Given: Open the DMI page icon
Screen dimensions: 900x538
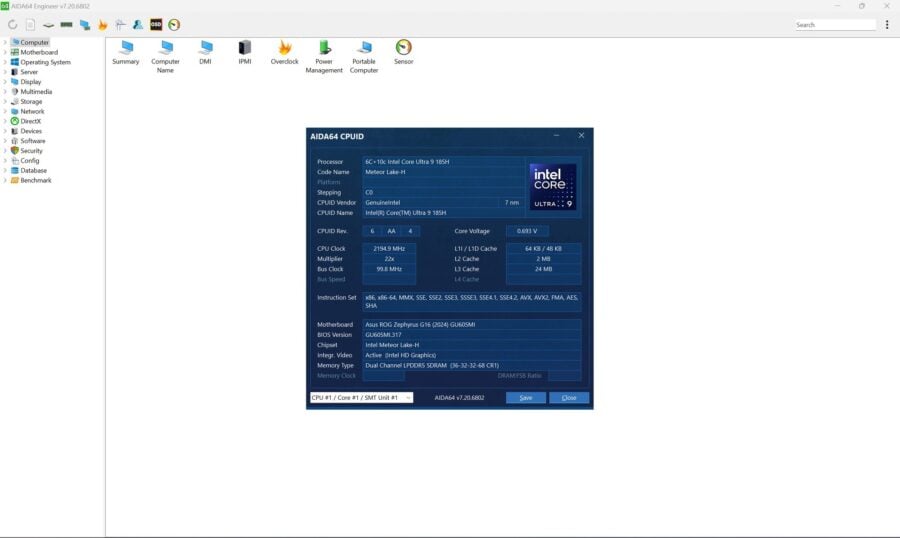Looking at the screenshot, I should pyautogui.click(x=205, y=52).
